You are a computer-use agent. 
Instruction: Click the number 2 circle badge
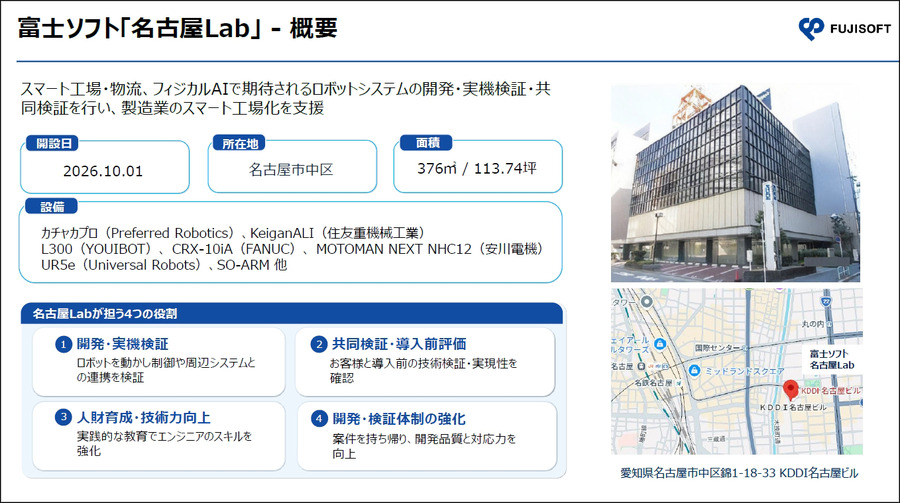pyautogui.click(x=319, y=345)
